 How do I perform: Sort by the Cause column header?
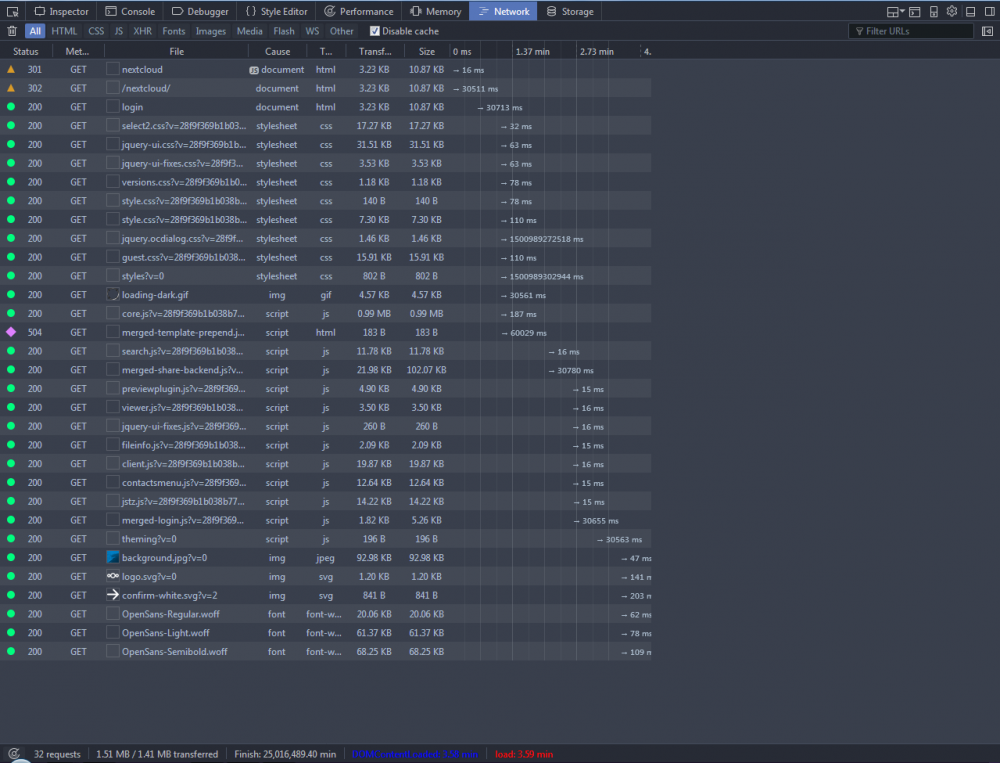[x=277, y=51]
